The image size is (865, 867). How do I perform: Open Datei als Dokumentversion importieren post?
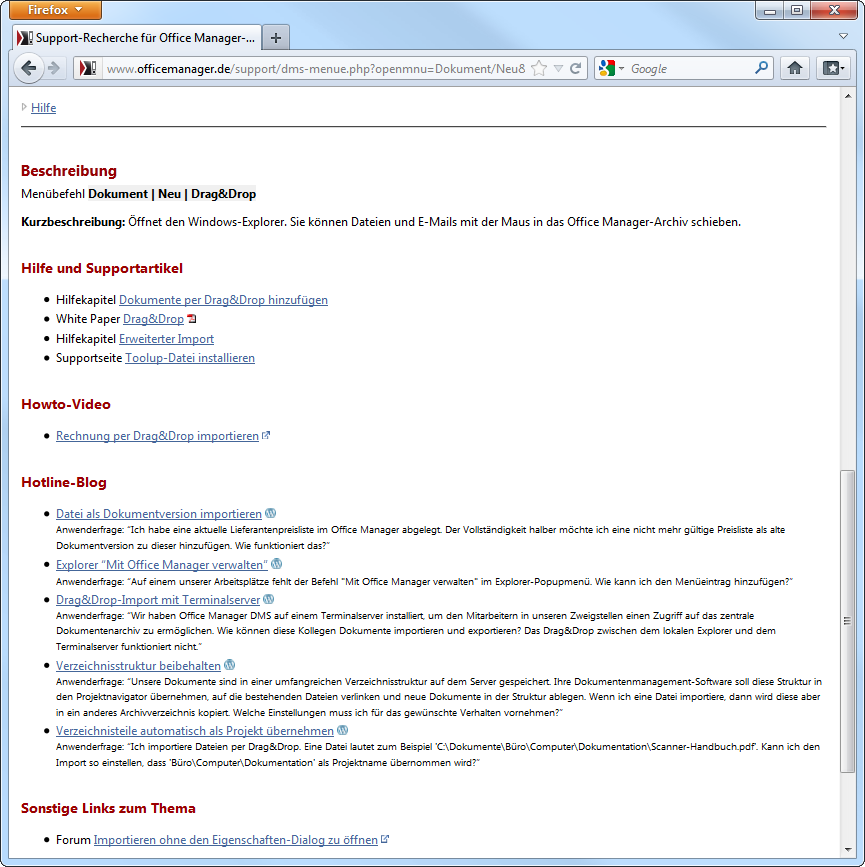pos(159,514)
